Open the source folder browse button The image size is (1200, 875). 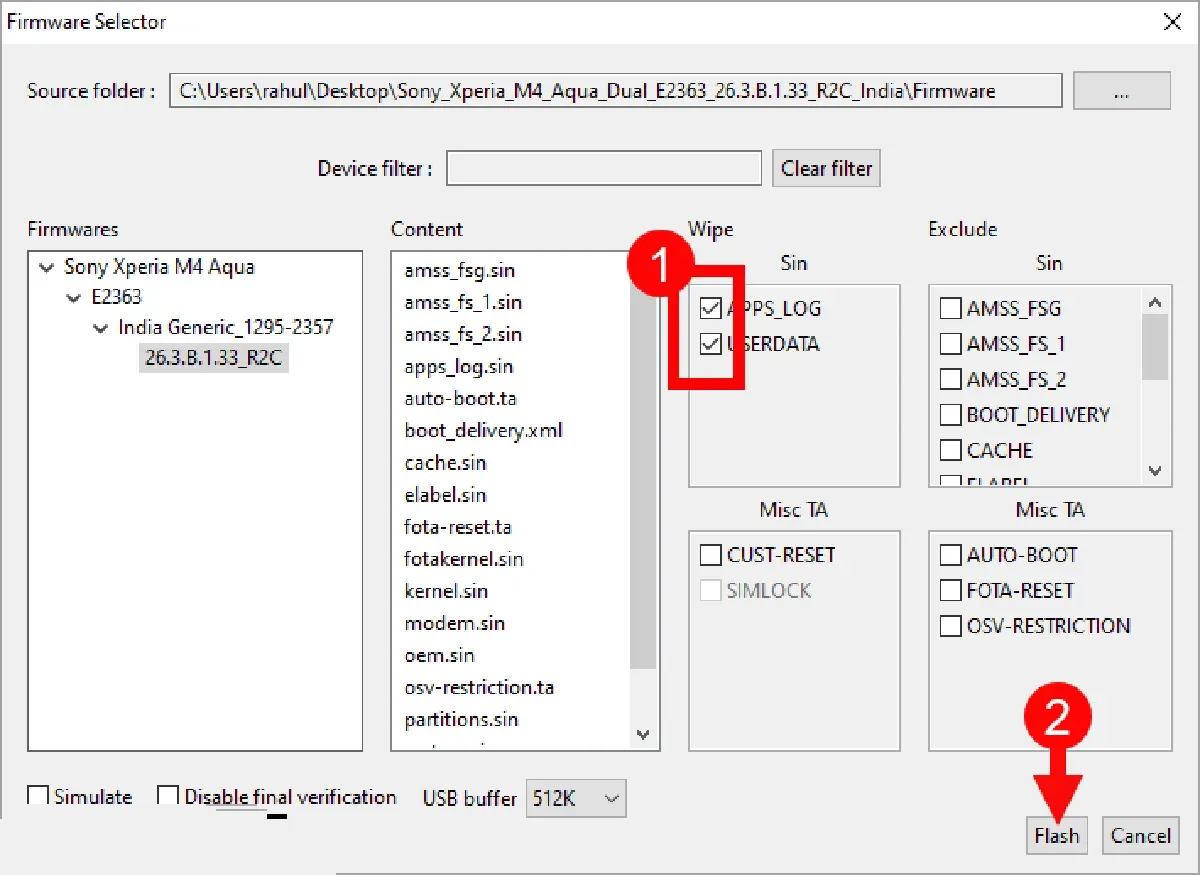(1122, 90)
